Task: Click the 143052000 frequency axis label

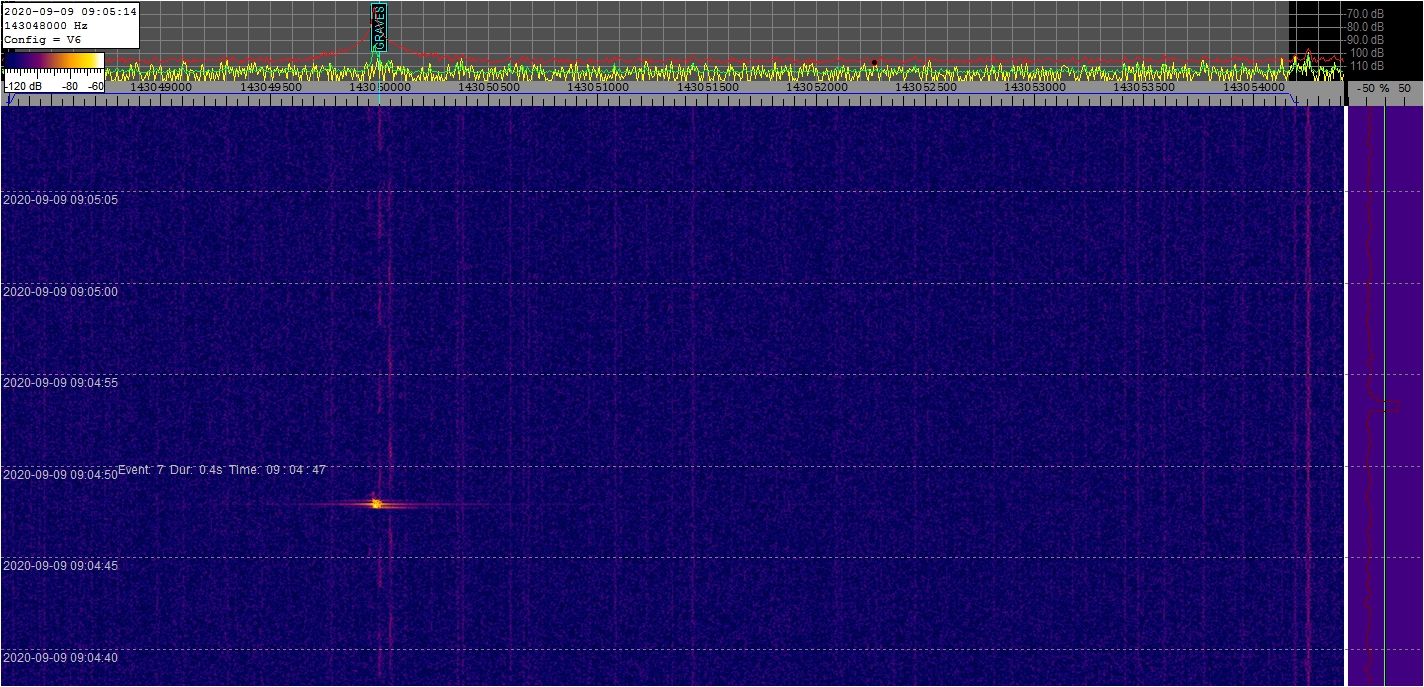Action: [x=817, y=87]
